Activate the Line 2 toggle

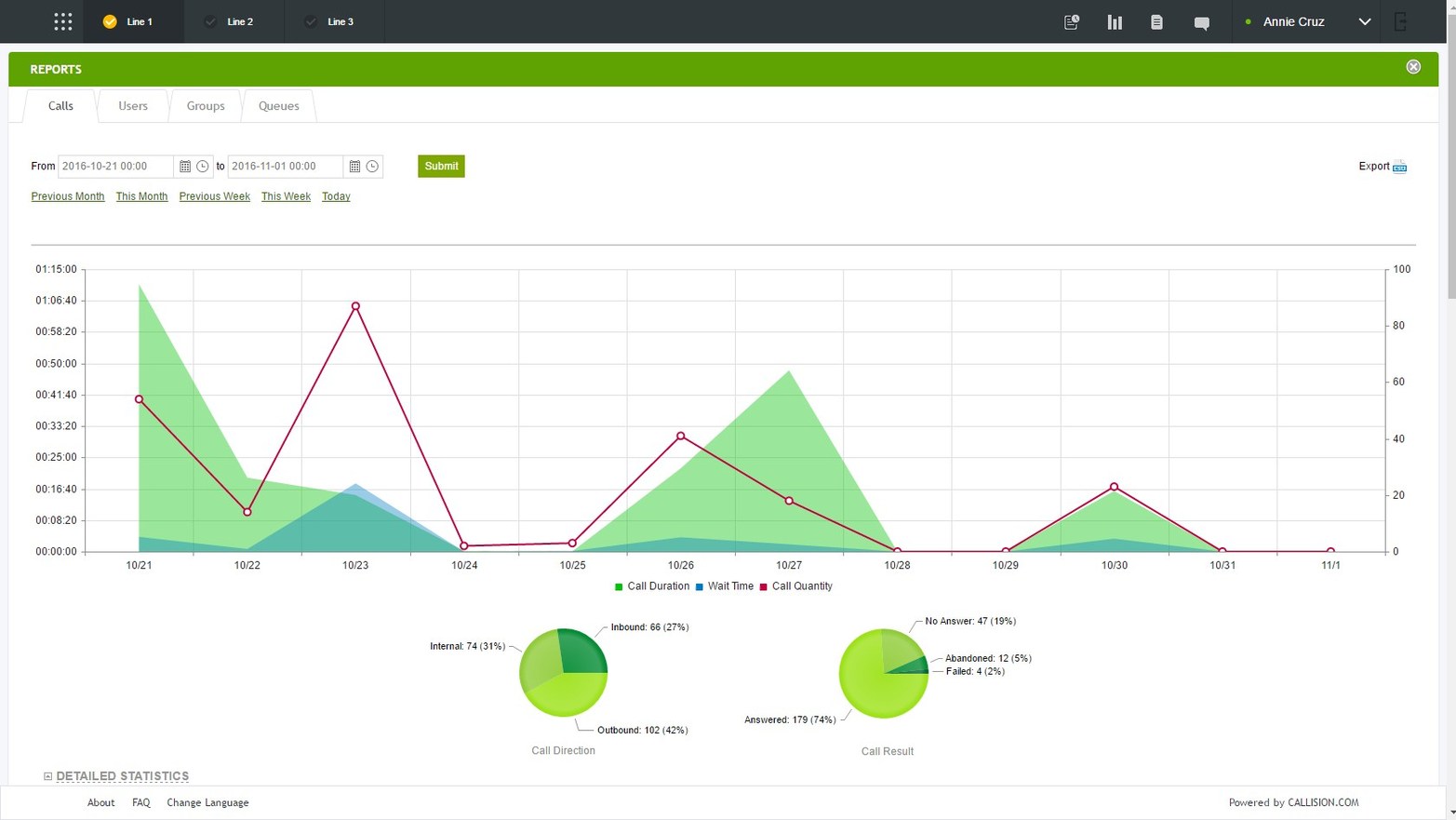(211, 21)
